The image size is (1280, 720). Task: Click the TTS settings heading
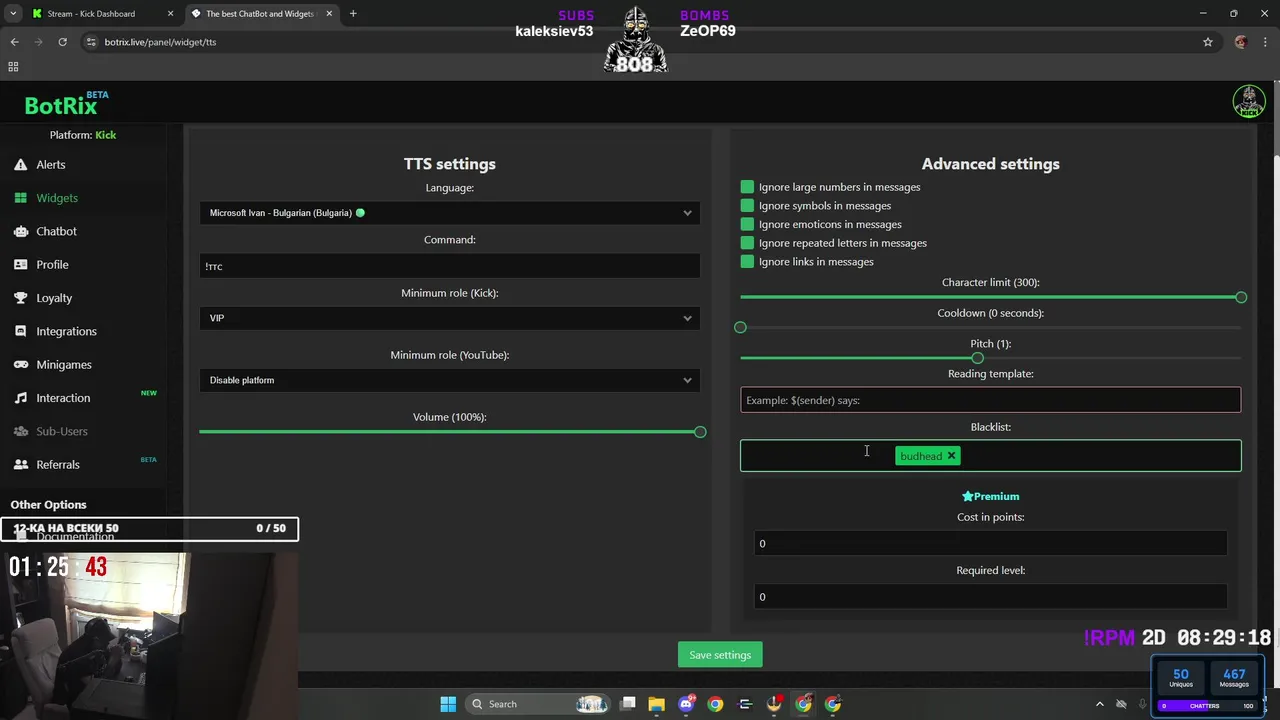(x=450, y=164)
